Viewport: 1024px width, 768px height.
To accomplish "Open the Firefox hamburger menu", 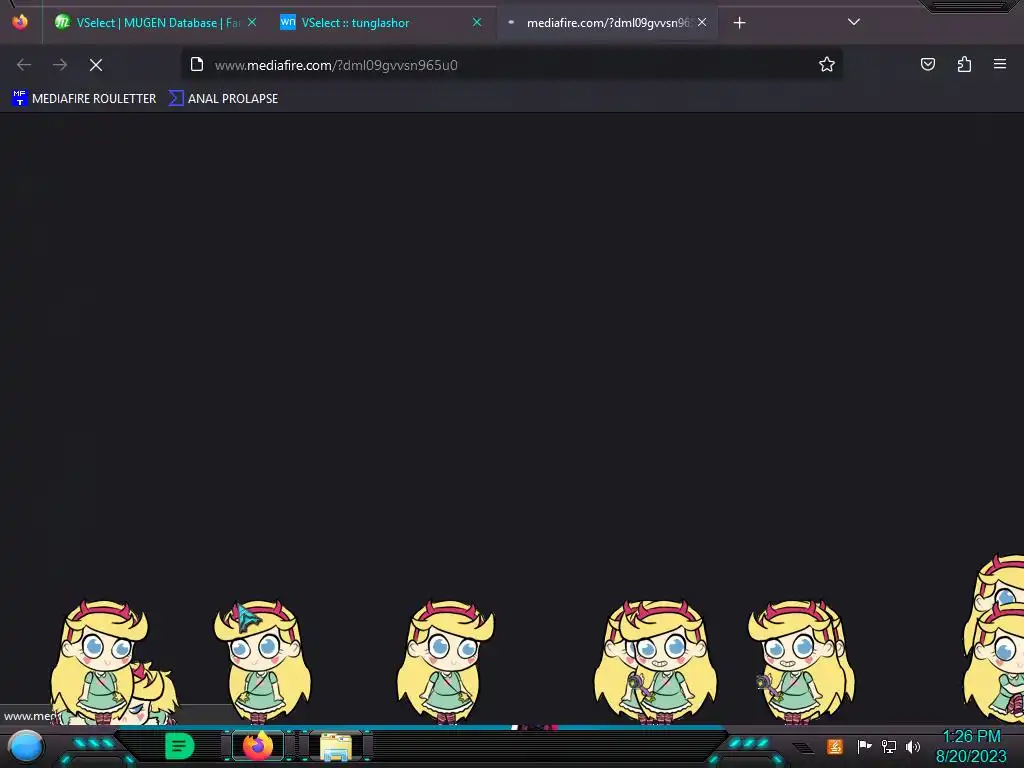I will pos(1000,64).
